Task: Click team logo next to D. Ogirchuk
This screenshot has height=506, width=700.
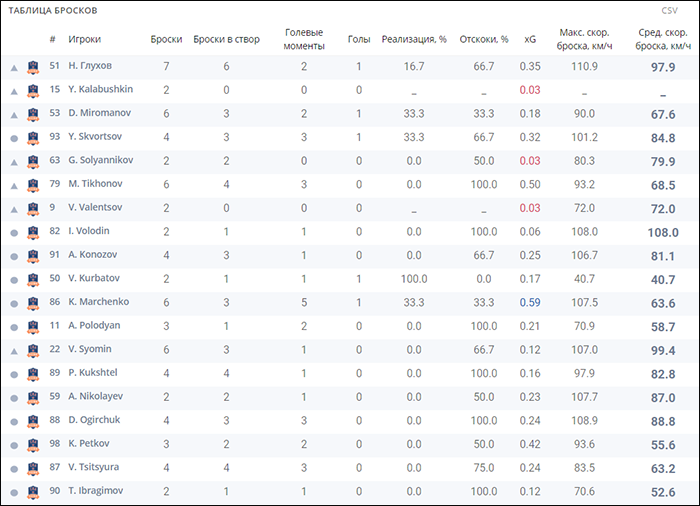Action: pos(32,419)
